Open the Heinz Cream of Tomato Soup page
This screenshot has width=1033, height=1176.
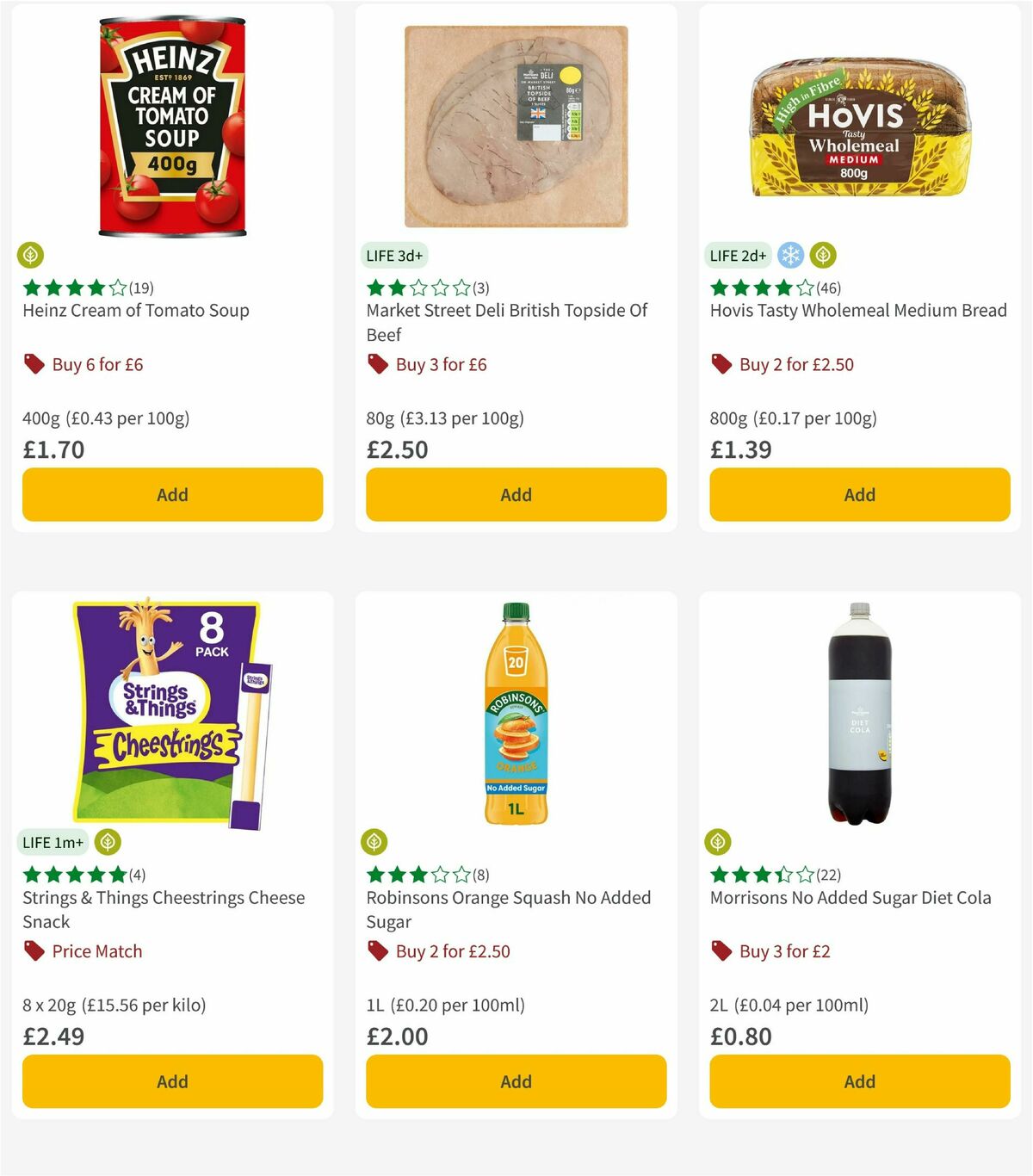click(x=135, y=310)
